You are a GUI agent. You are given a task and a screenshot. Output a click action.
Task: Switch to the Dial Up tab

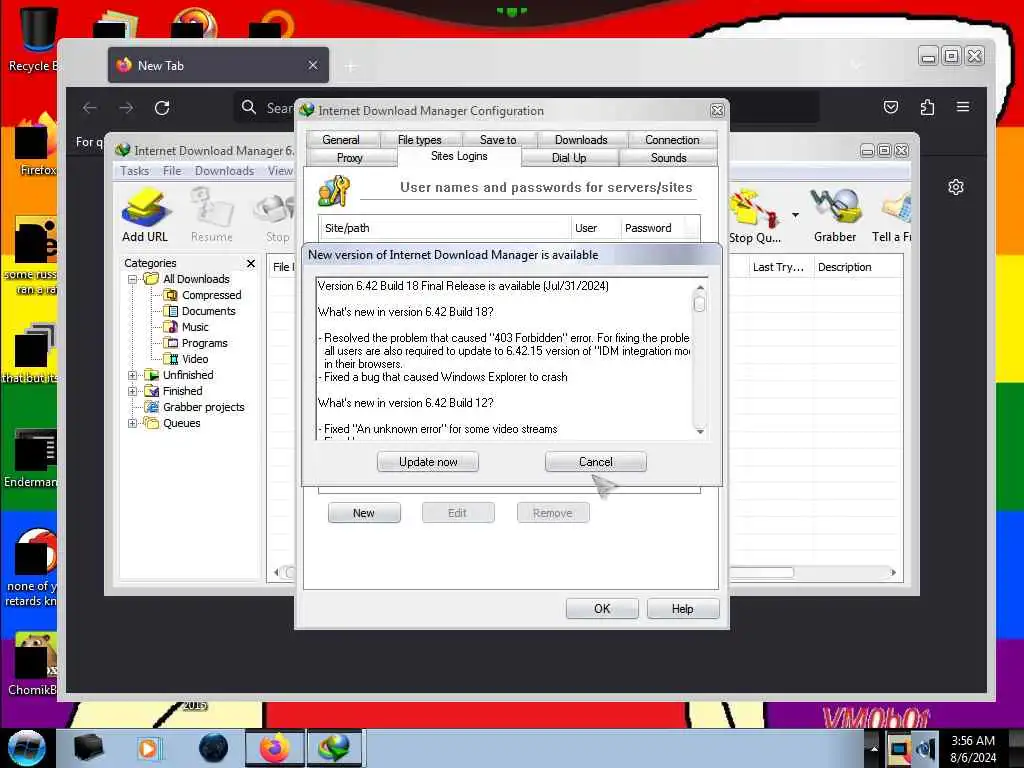[x=569, y=158]
